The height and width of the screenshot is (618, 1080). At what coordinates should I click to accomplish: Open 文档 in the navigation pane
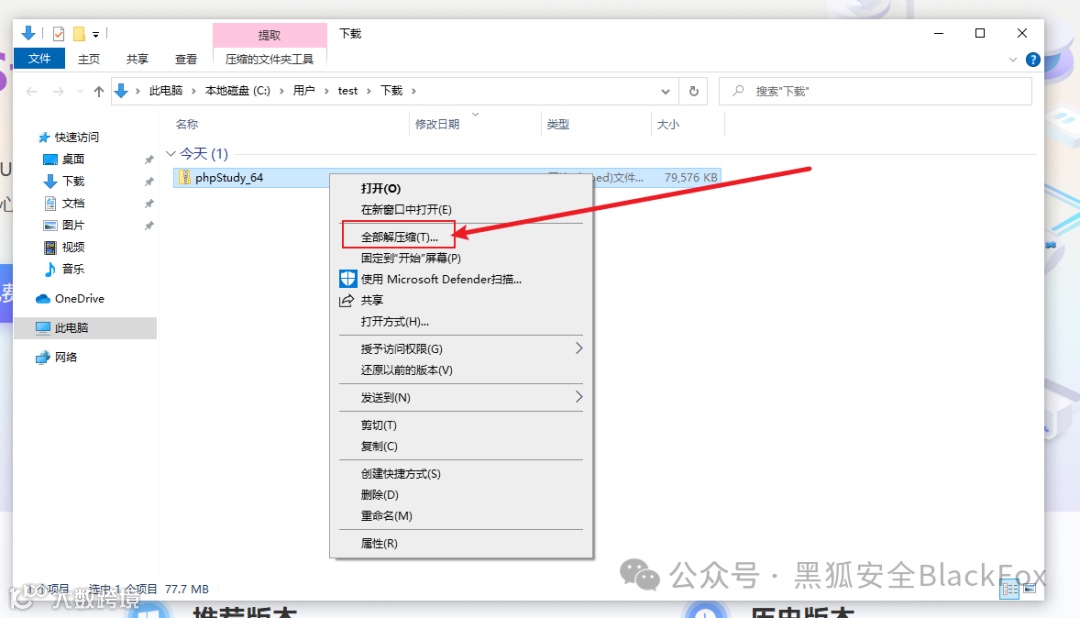[73, 203]
